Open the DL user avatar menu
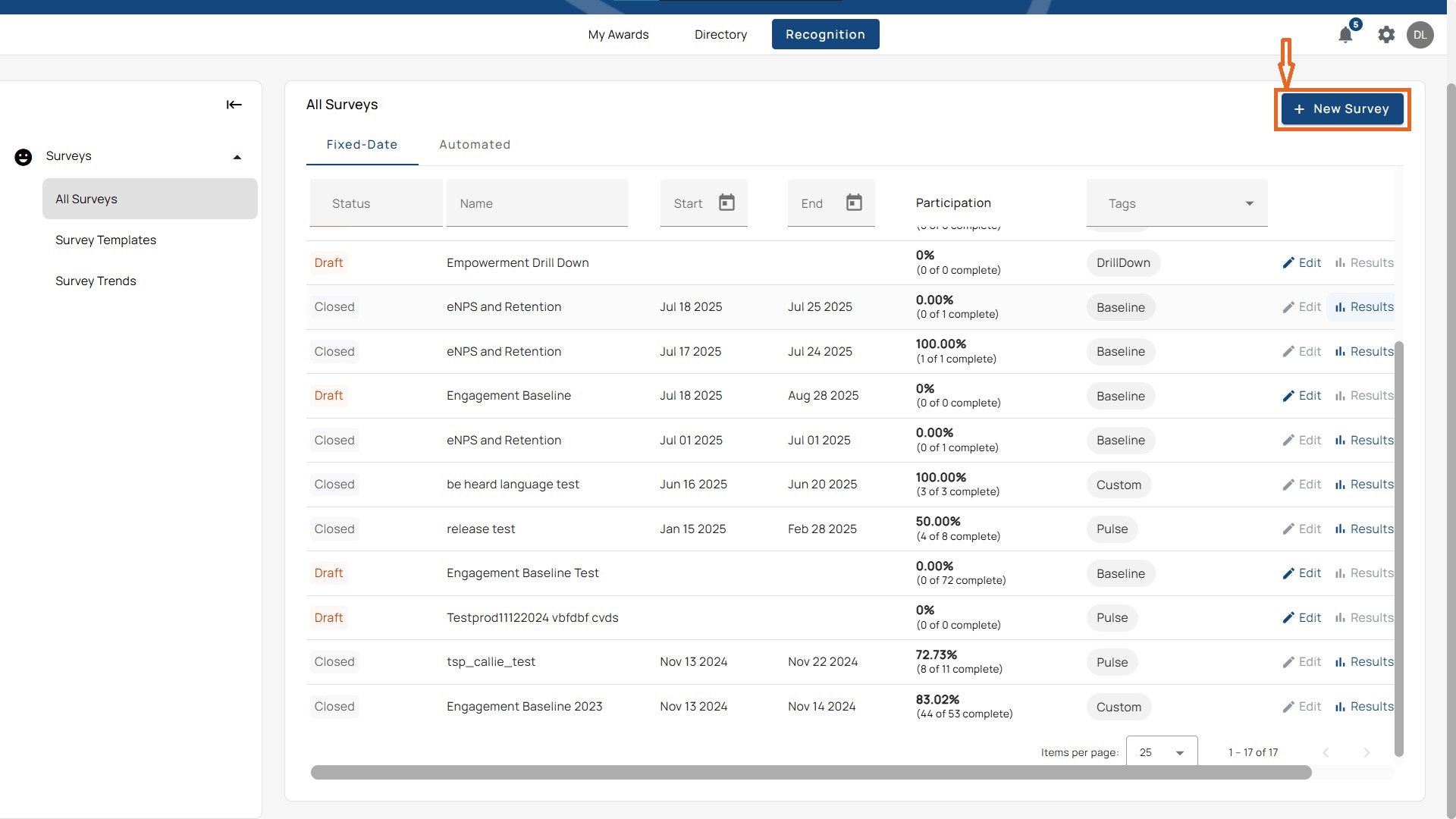Viewport: 1456px width, 819px height. click(x=1420, y=35)
